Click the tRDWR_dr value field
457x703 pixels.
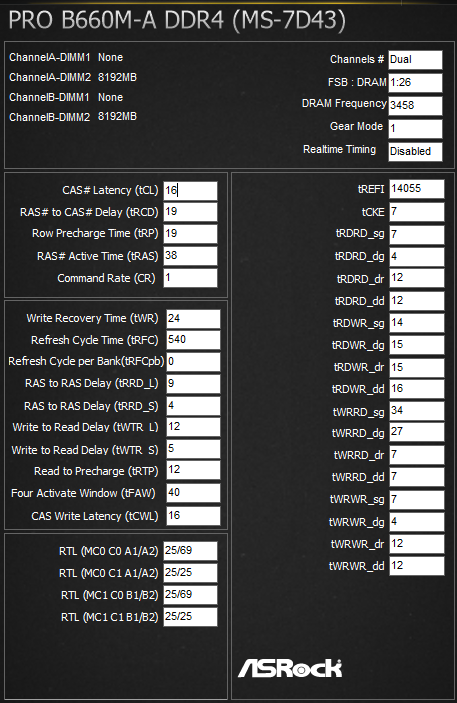[x=417, y=367]
